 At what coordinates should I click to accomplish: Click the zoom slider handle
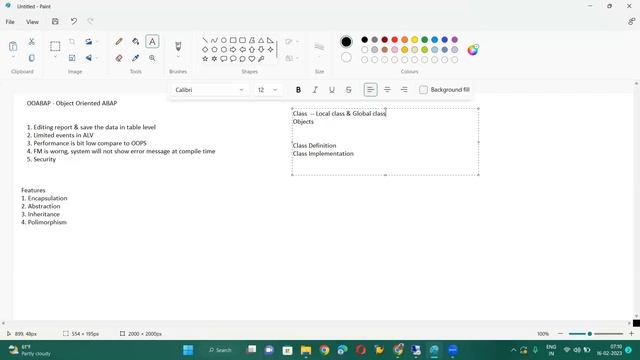tap(589, 334)
